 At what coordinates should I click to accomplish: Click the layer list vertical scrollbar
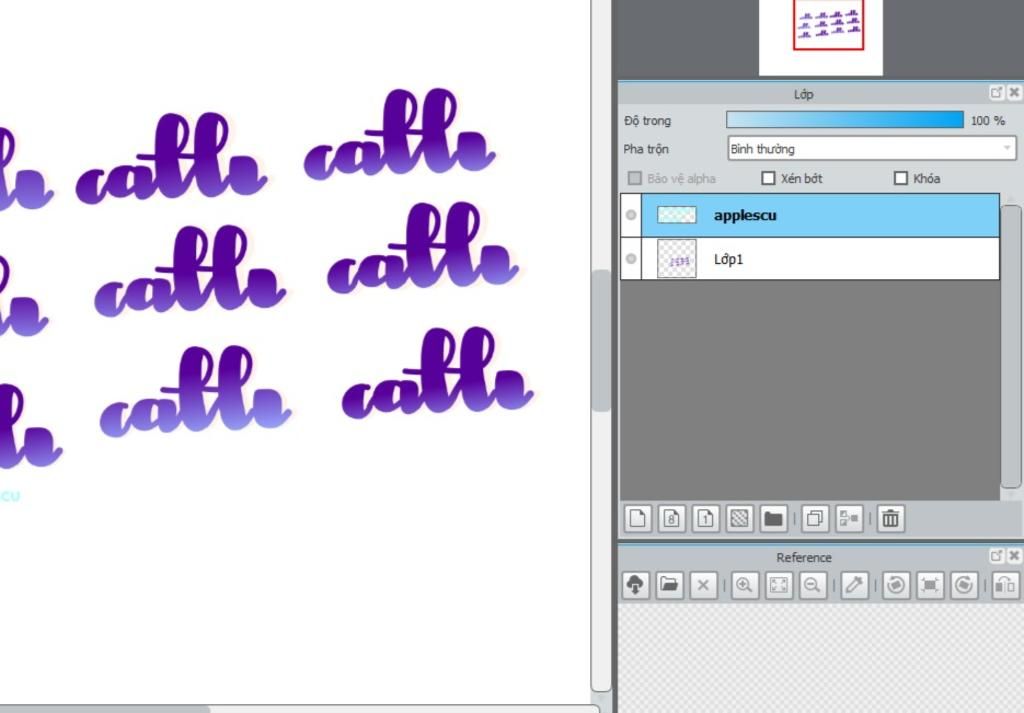click(x=1010, y=346)
